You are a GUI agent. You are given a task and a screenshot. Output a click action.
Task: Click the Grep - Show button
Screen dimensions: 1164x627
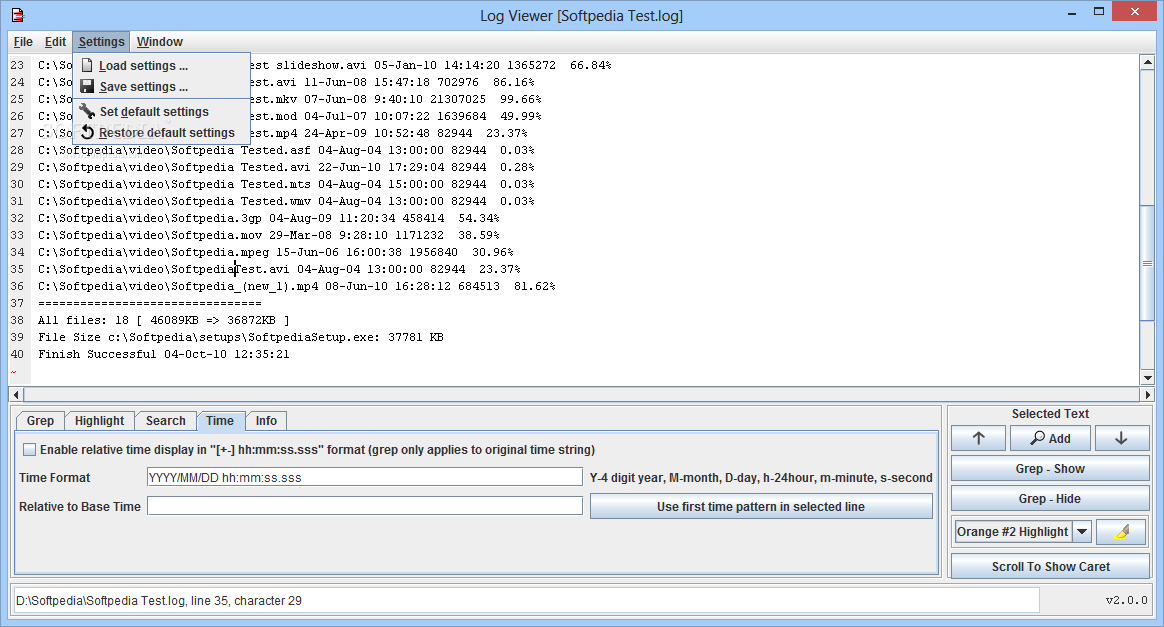click(1050, 469)
